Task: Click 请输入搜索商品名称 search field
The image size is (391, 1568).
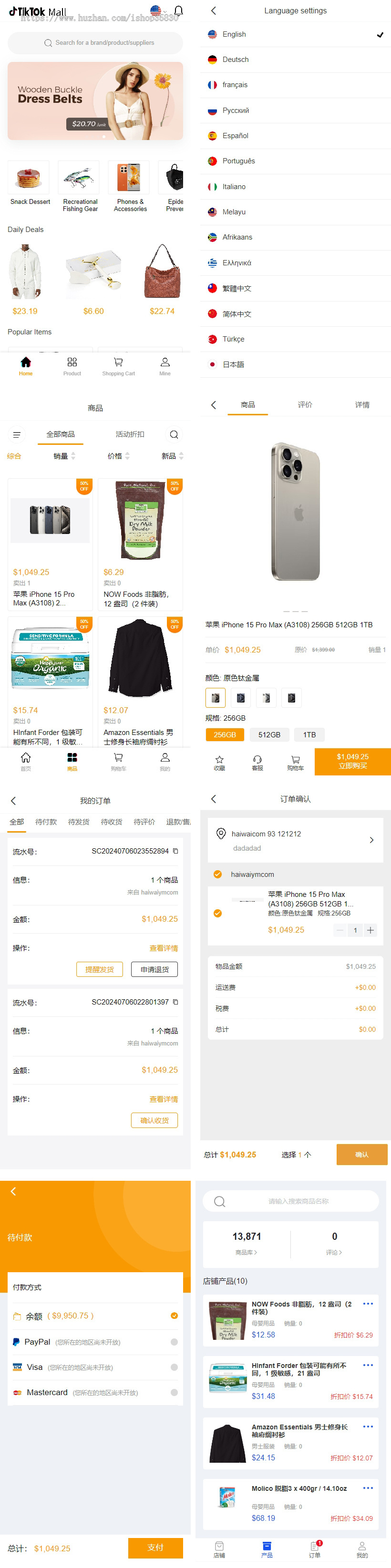Action: (291, 1201)
